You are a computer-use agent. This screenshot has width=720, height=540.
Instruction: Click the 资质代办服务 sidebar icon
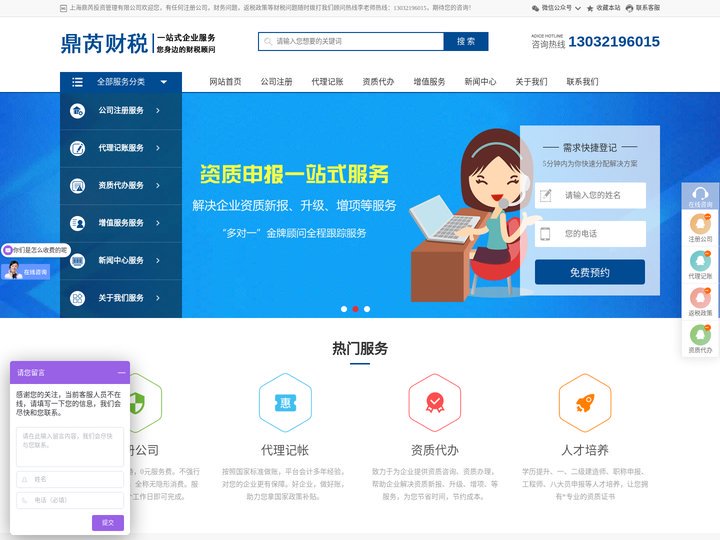coord(77,186)
